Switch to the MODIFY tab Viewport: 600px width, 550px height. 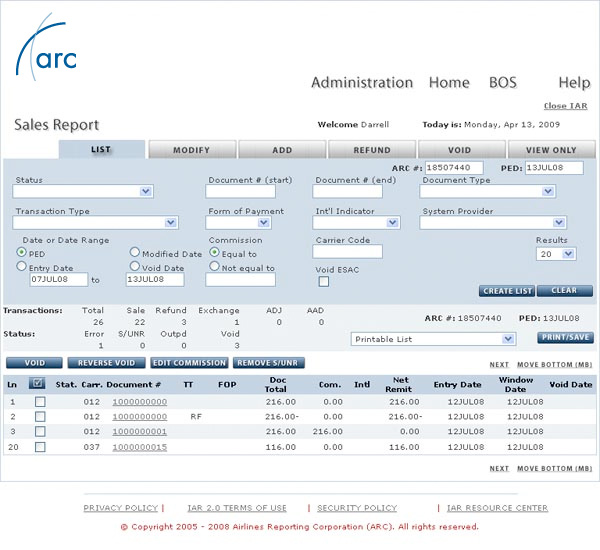pyautogui.click(x=192, y=150)
